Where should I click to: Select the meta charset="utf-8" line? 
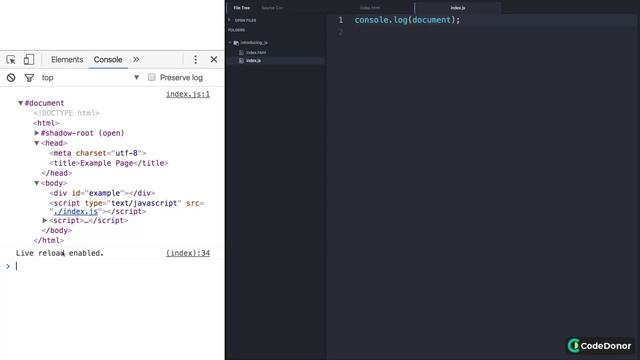(x=98, y=153)
